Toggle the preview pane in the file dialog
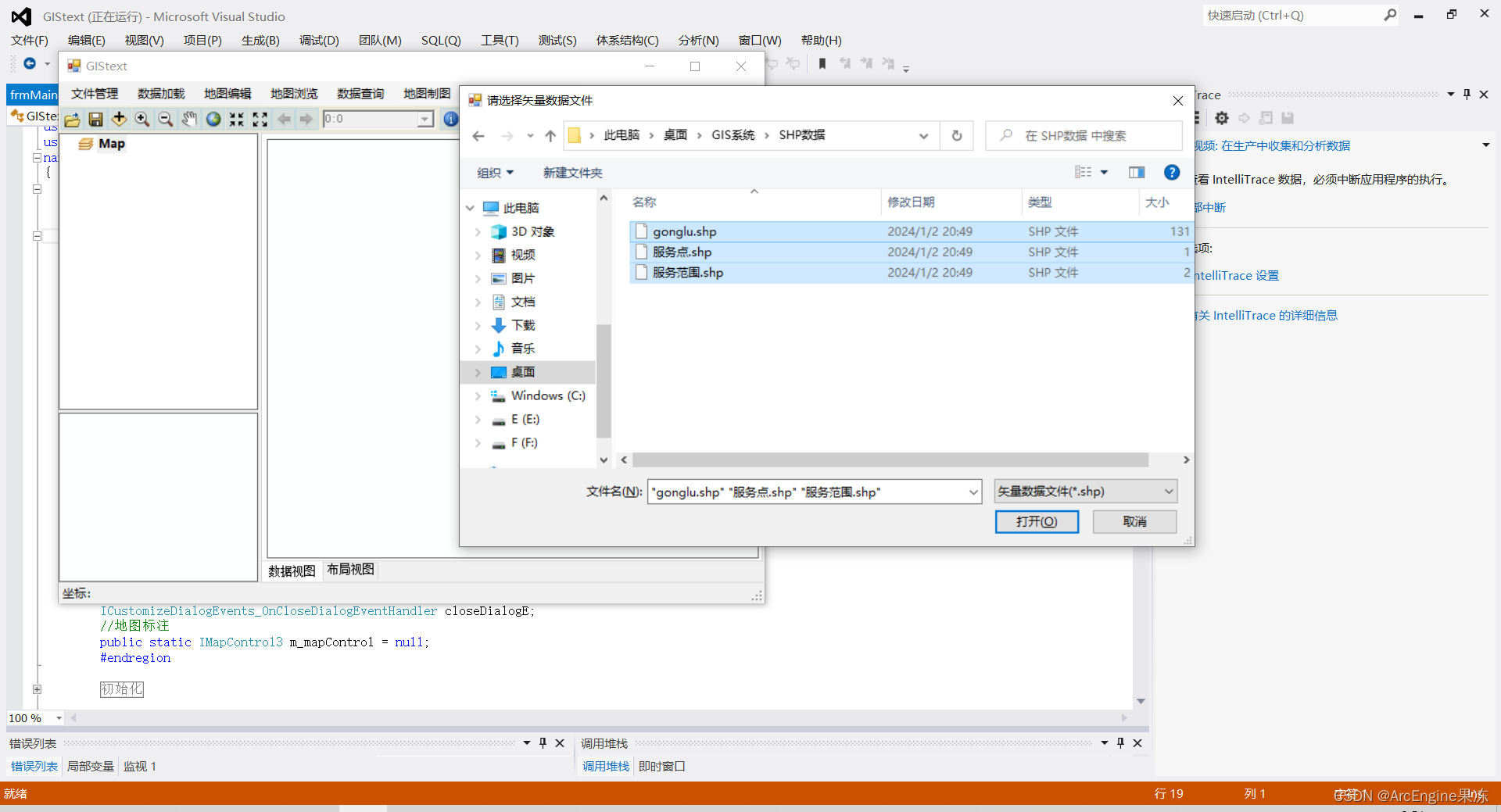1501x812 pixels. click(1136, 172)
